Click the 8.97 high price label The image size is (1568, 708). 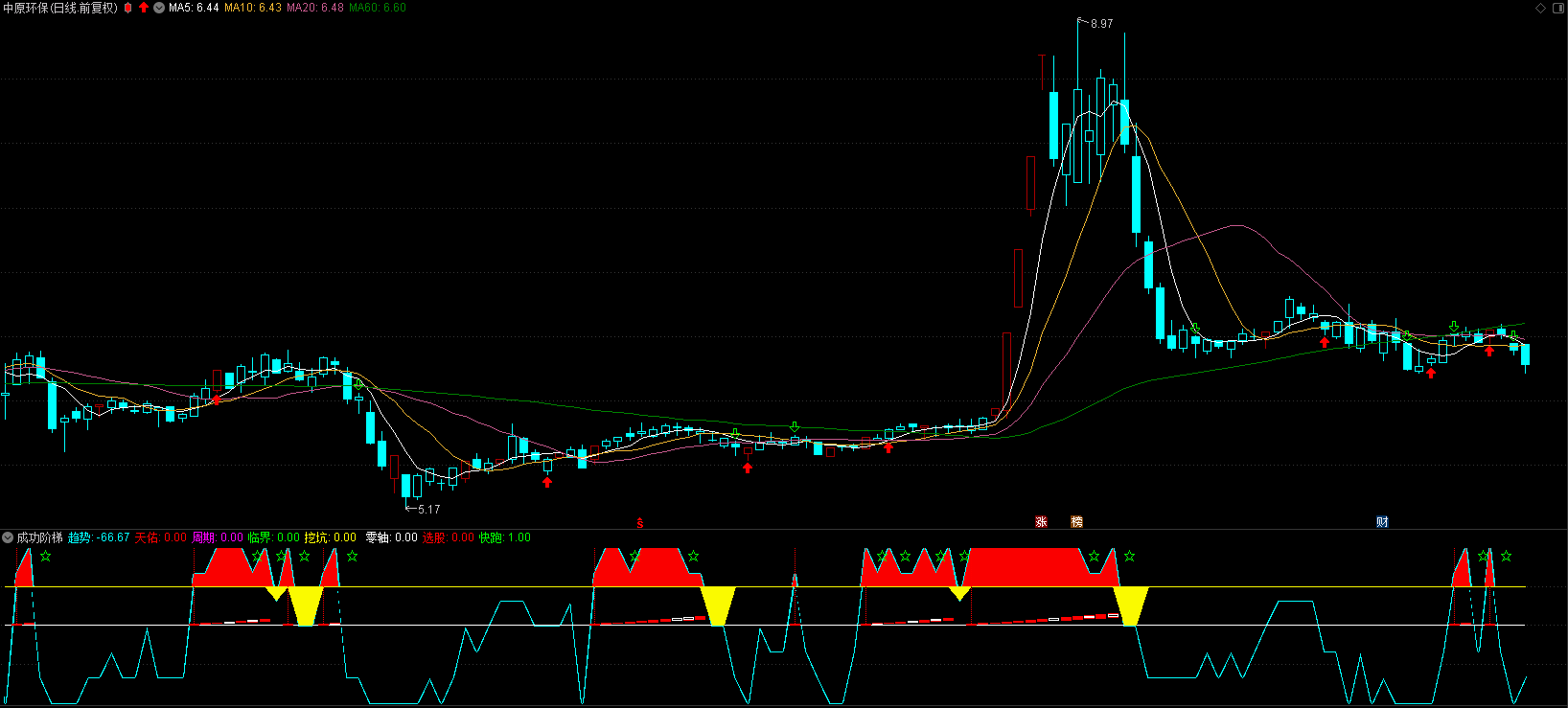click(1102, 24)
